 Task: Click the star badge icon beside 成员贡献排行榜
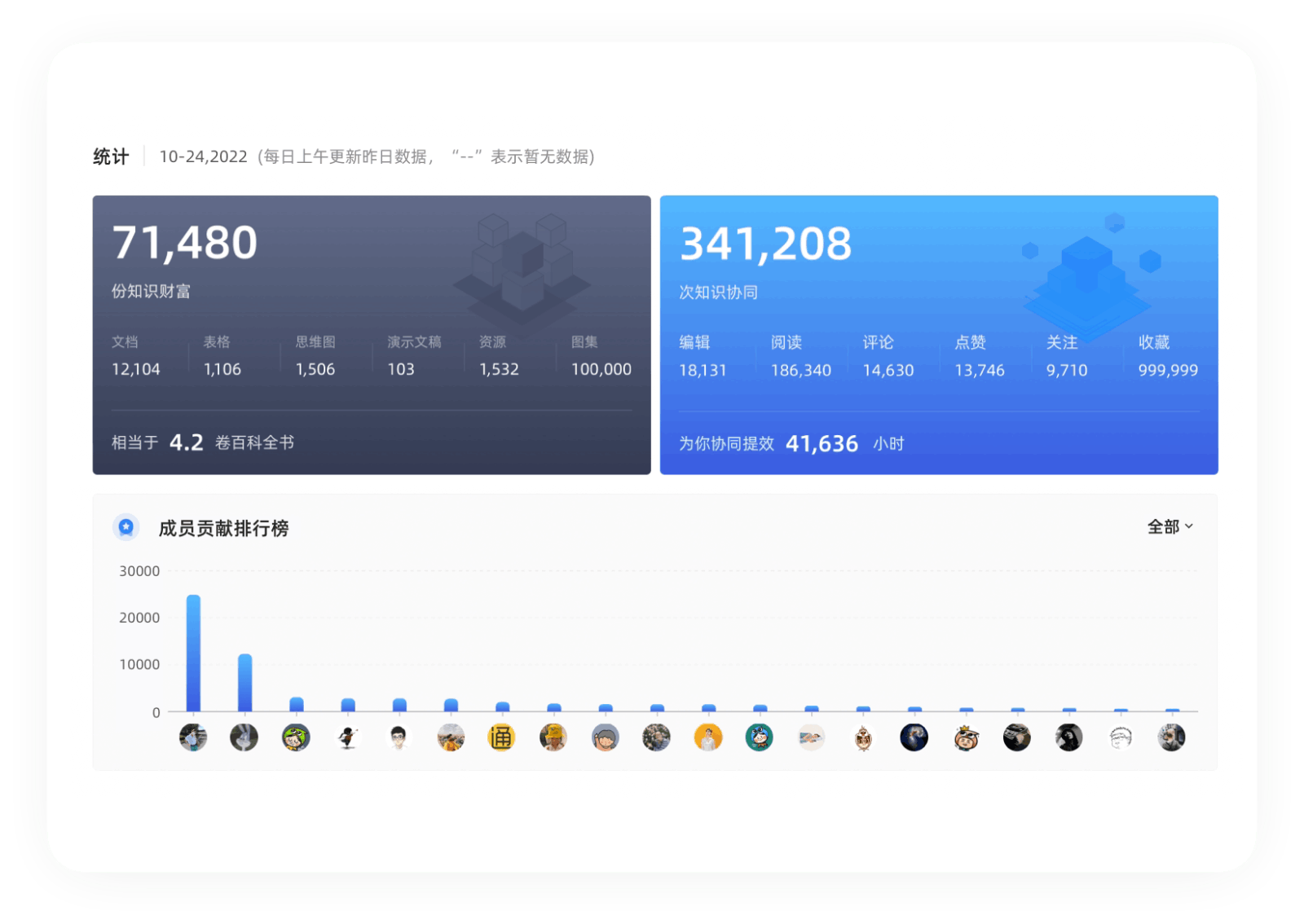(x=126, y=528)
